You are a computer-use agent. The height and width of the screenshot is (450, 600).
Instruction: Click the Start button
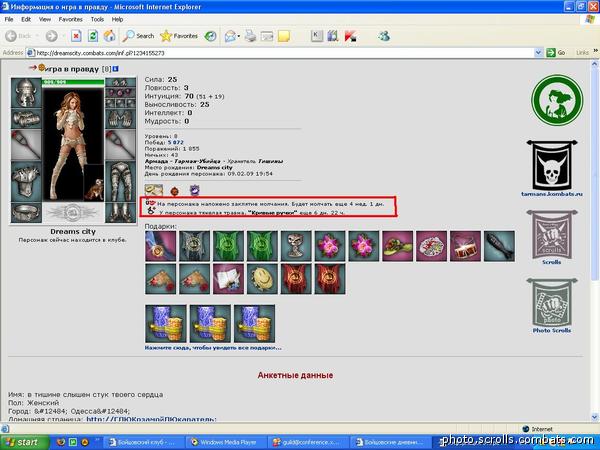point(24,442)
